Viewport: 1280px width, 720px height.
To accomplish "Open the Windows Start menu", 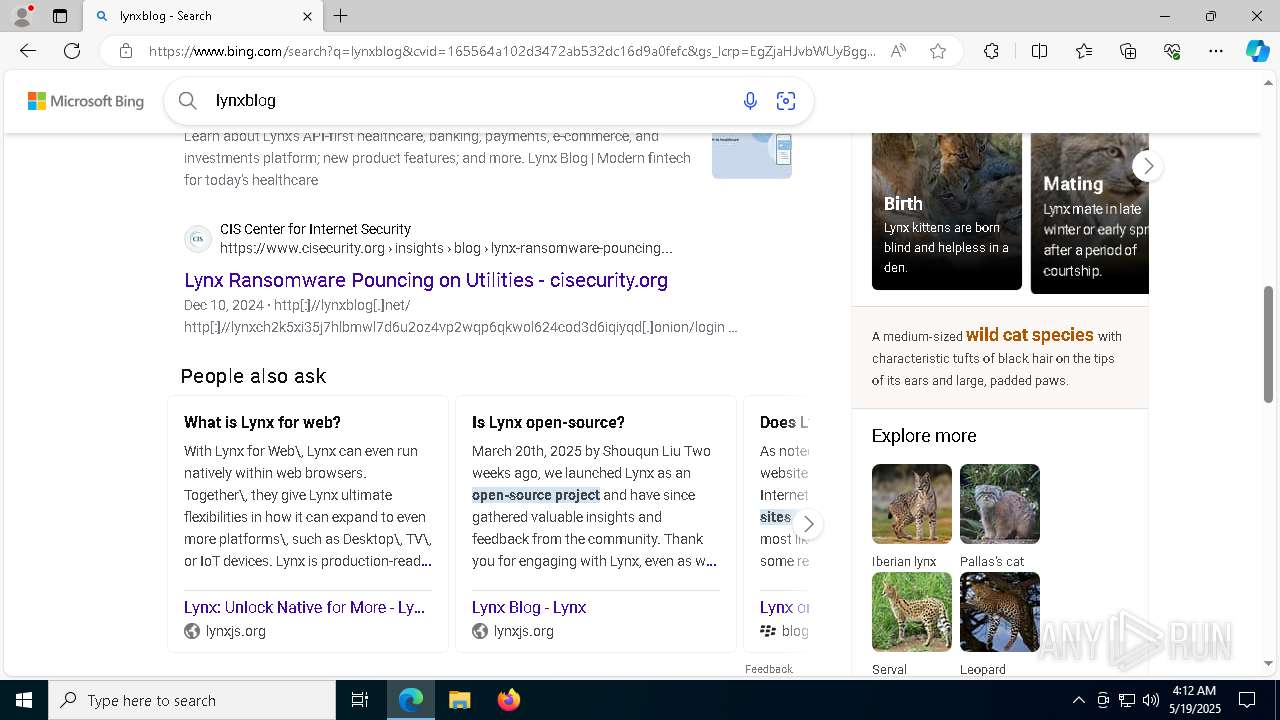I will pos(24,700).
